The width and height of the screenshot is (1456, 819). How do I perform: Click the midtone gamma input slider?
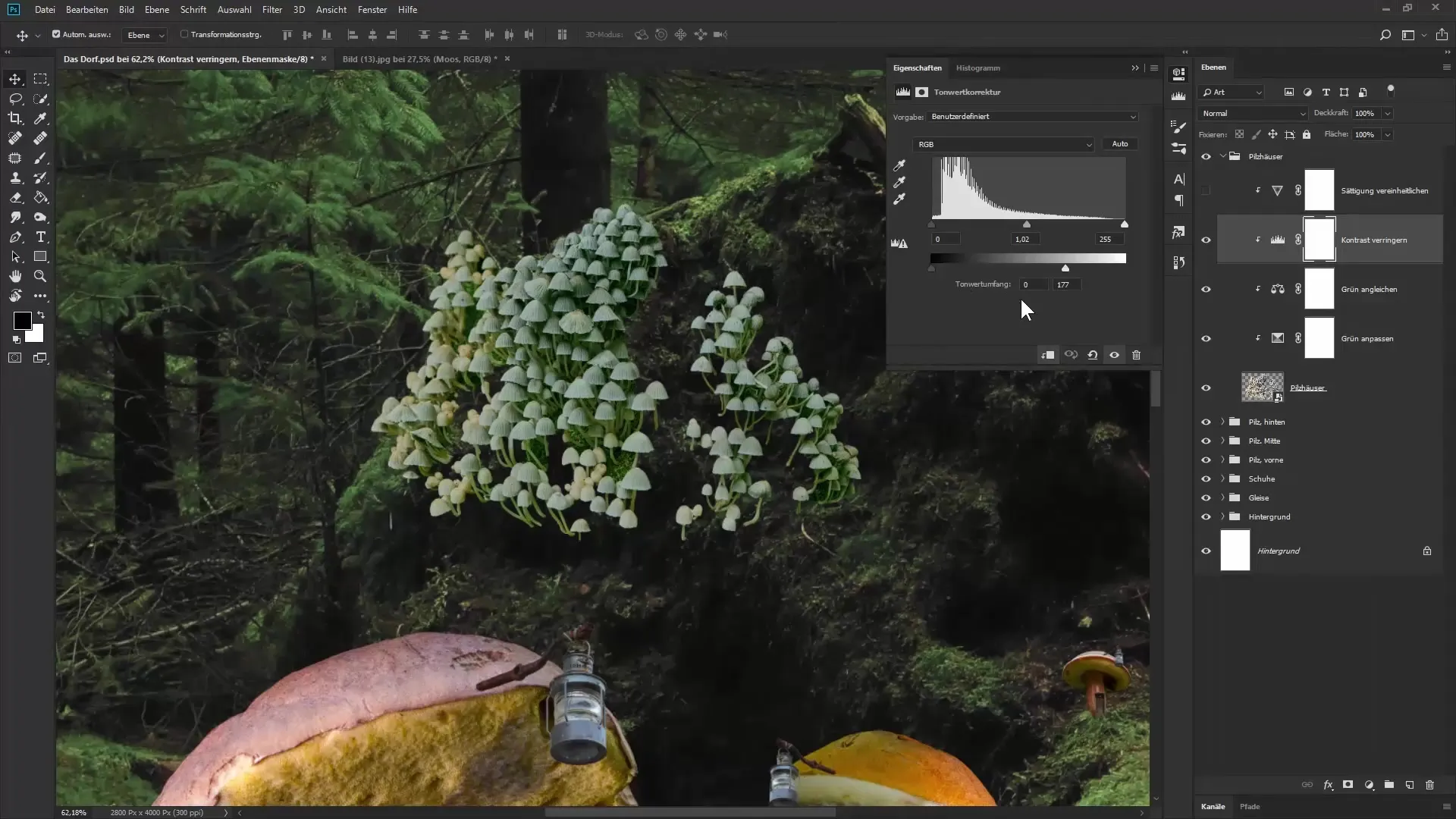click(1027, 224)
